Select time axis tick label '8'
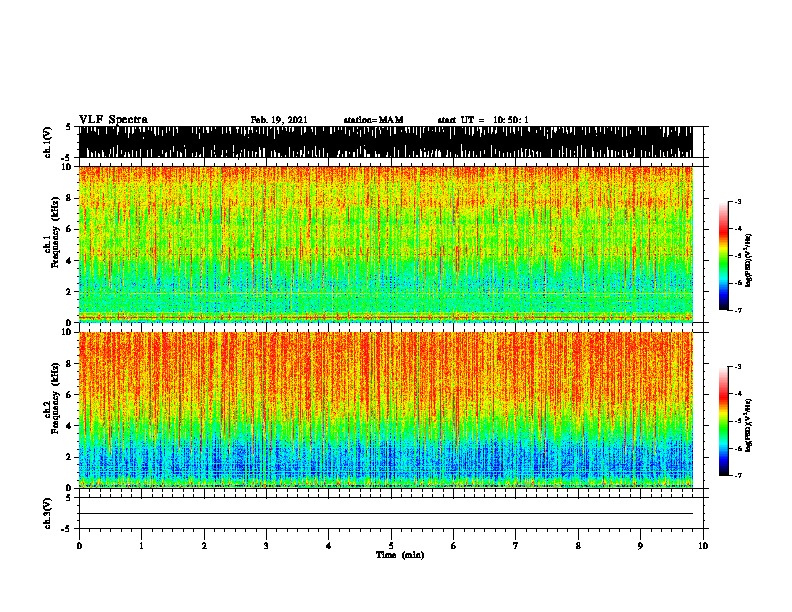 tap(578, 546)
